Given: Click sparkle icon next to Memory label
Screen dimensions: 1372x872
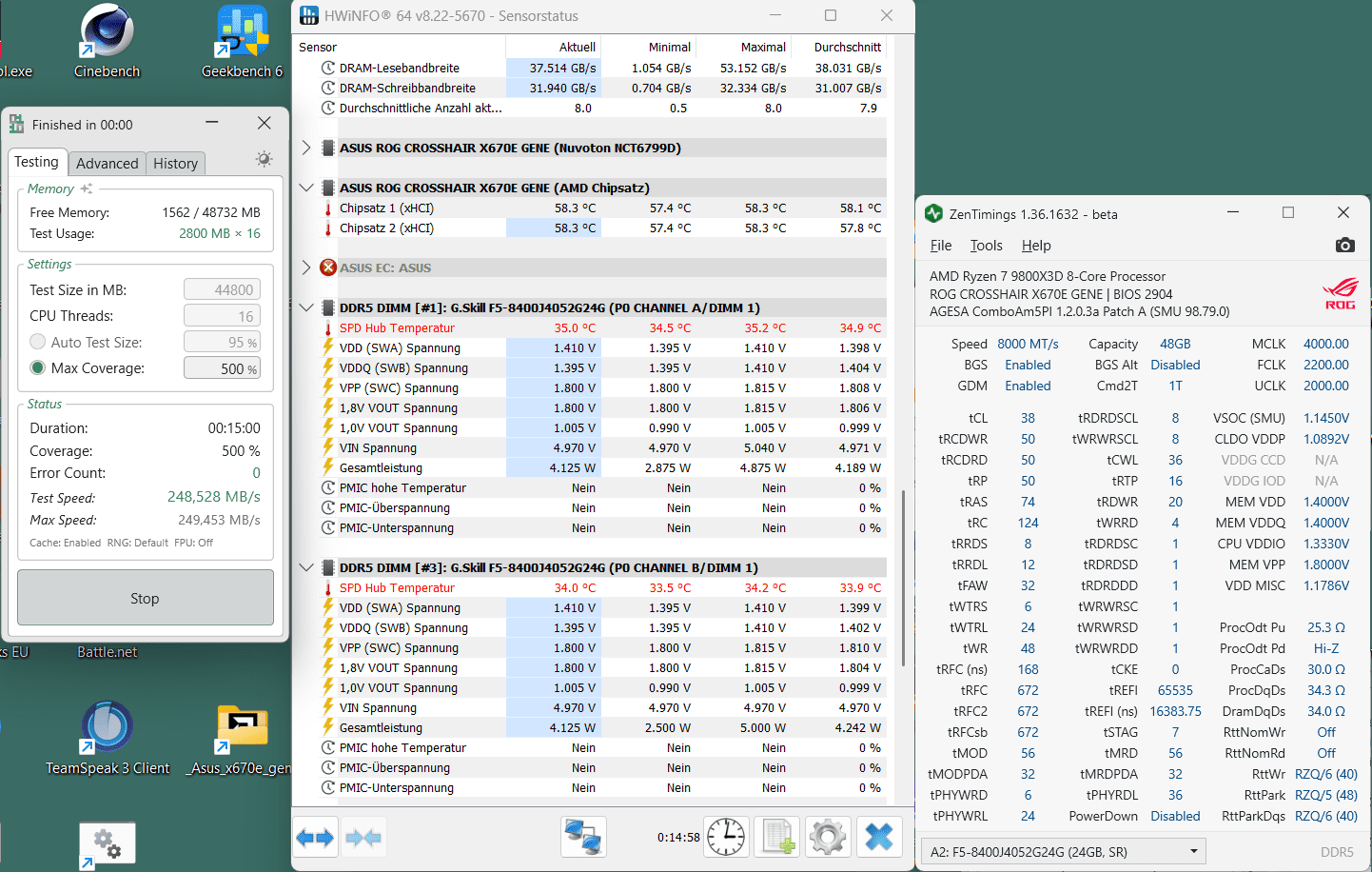Looking at the screenshot, I should point(86,188).
